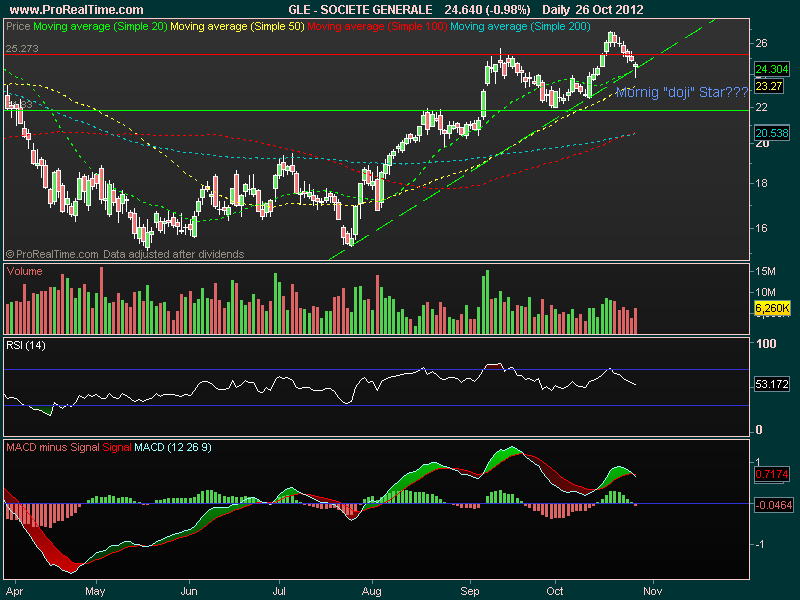Click the last price 24.640 (-0.98%)
This screenshot has width=800, height=600.
(487, 10)
